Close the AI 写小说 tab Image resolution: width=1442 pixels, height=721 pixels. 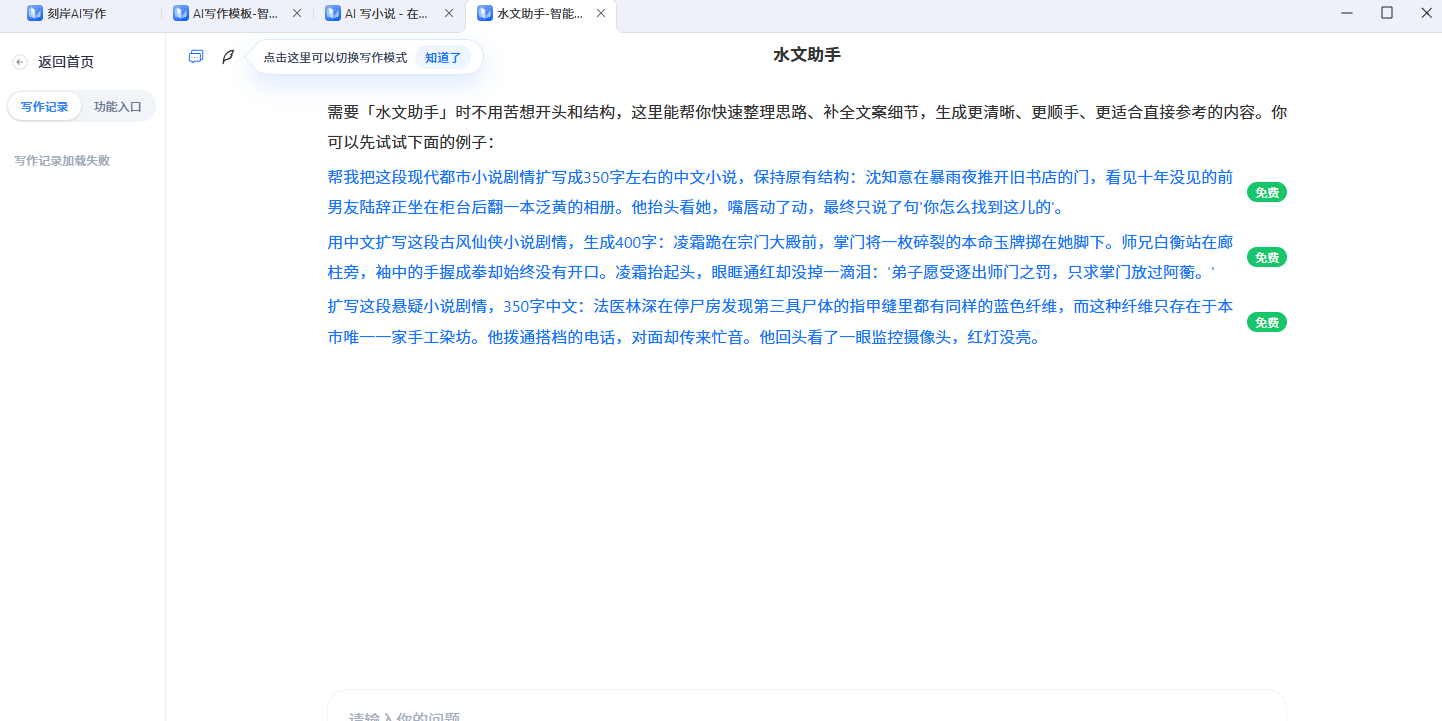click(449, 13)
